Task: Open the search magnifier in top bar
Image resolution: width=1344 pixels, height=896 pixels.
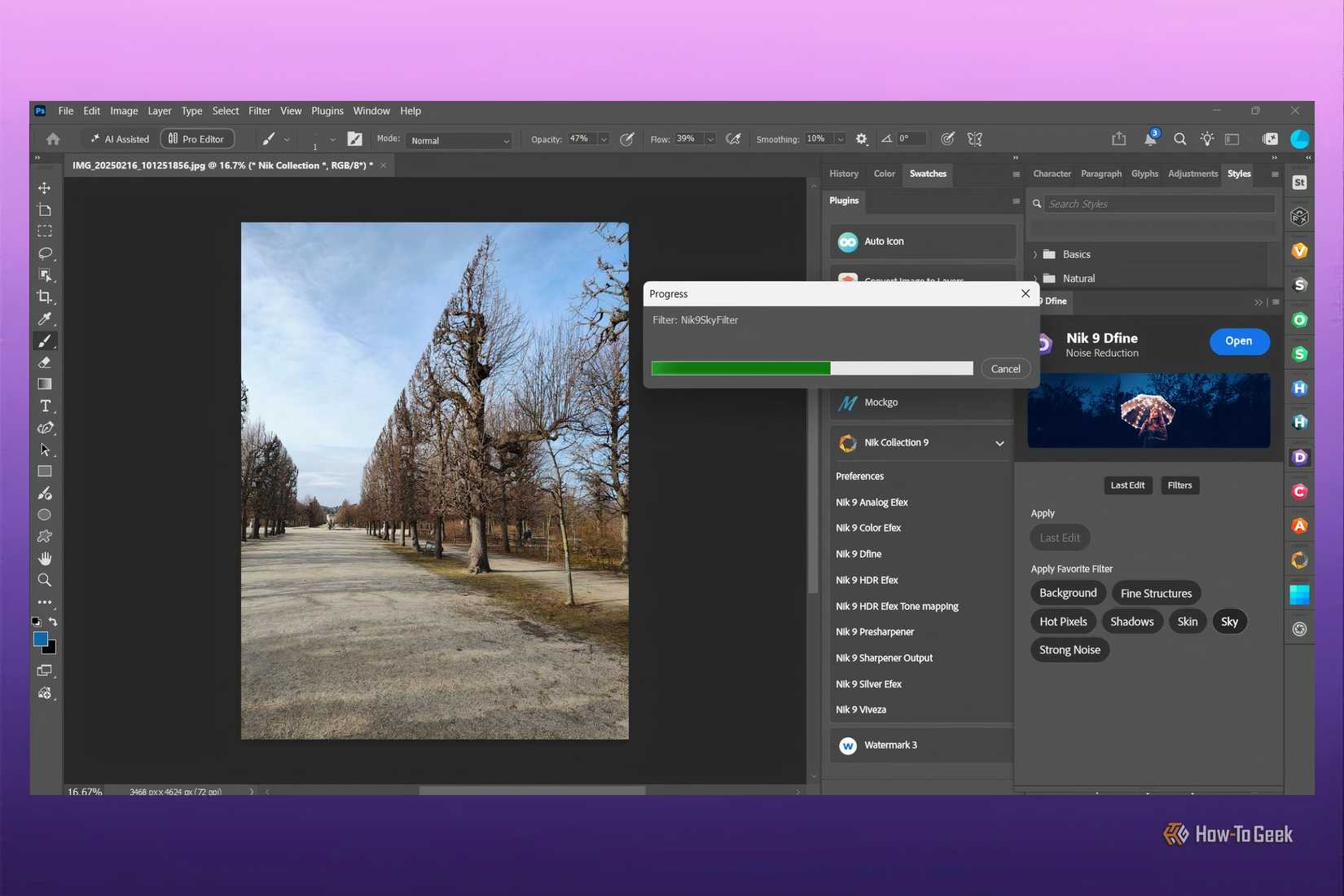Action: (x=1179, y=139)
